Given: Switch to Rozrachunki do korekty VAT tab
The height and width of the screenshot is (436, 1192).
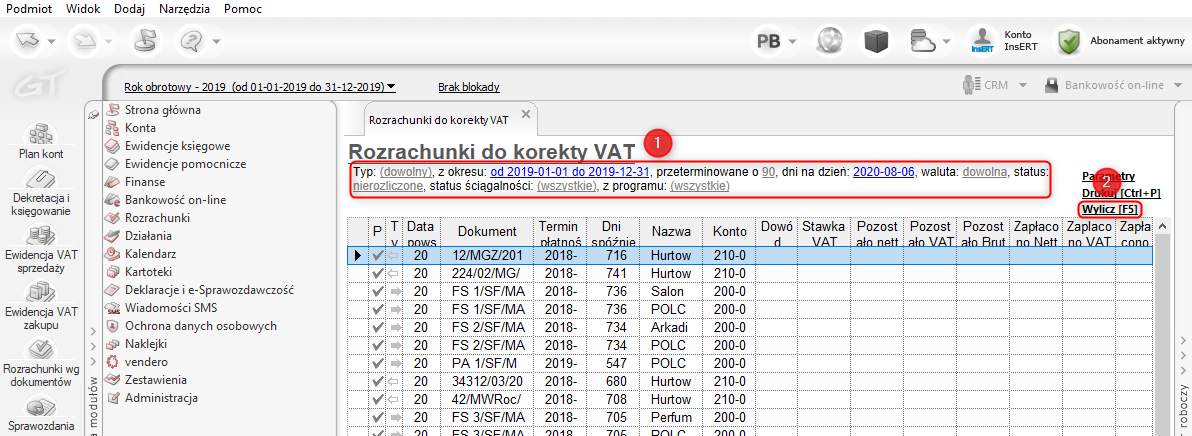Looking at the screenshot, I should pyautogui.click(x=439, y=120).
